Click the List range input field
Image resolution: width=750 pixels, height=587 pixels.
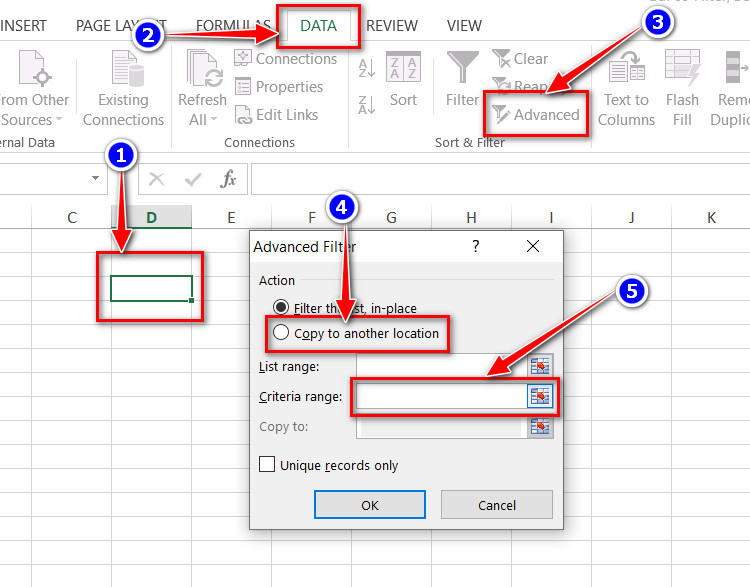(x=442, y=366)
